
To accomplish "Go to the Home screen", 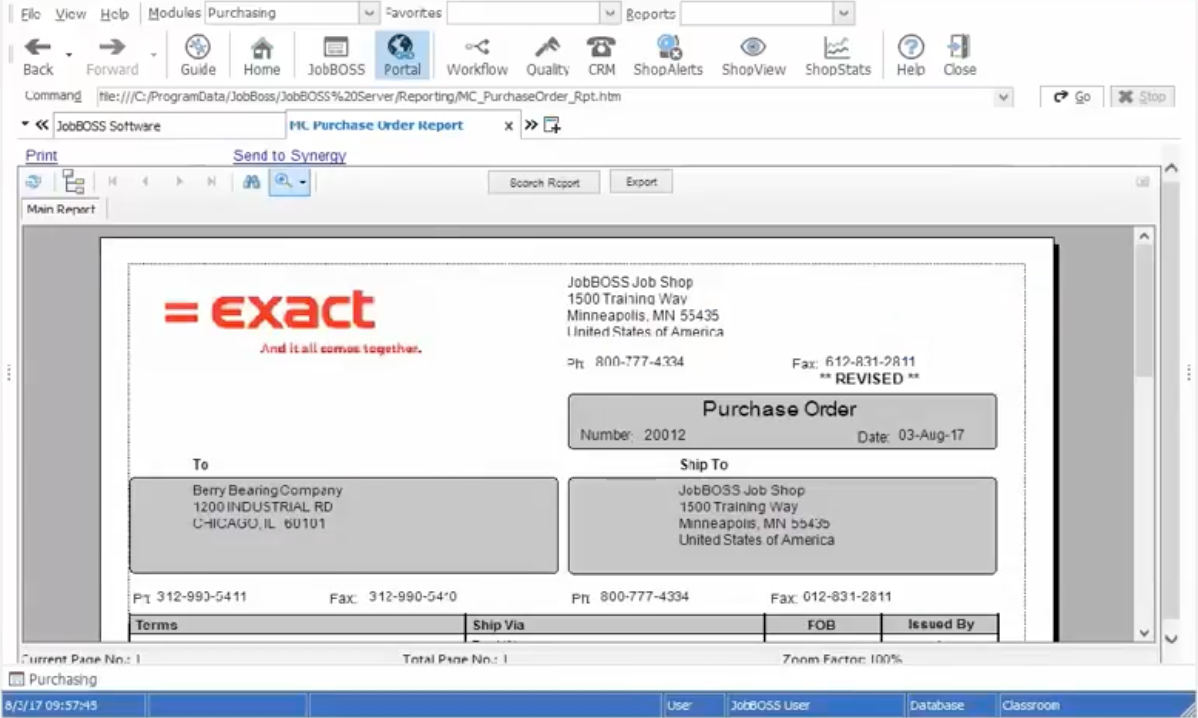I will pyautogui.click(x=261, y=55).
